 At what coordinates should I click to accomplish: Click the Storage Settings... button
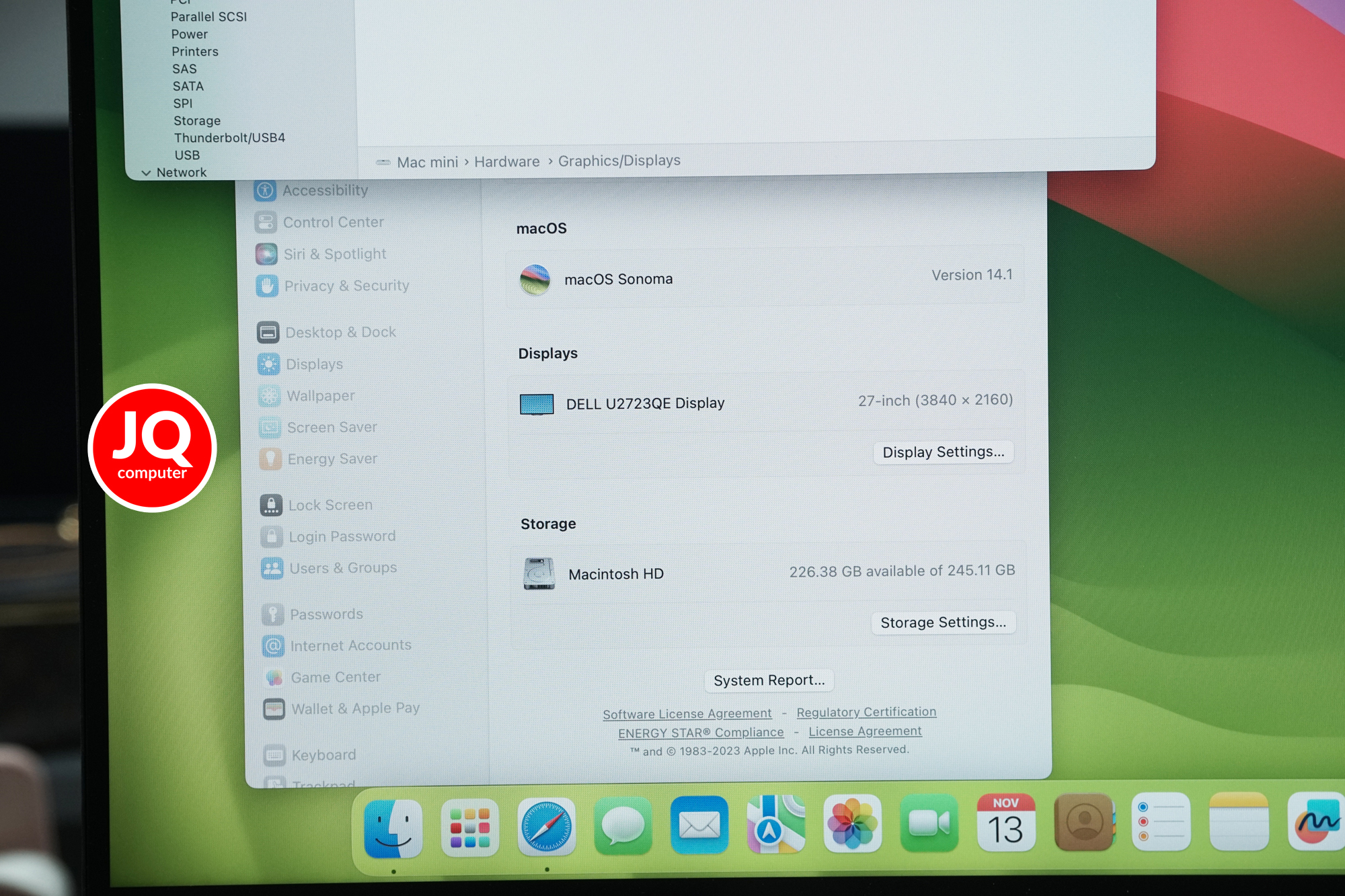pos(943,622)
